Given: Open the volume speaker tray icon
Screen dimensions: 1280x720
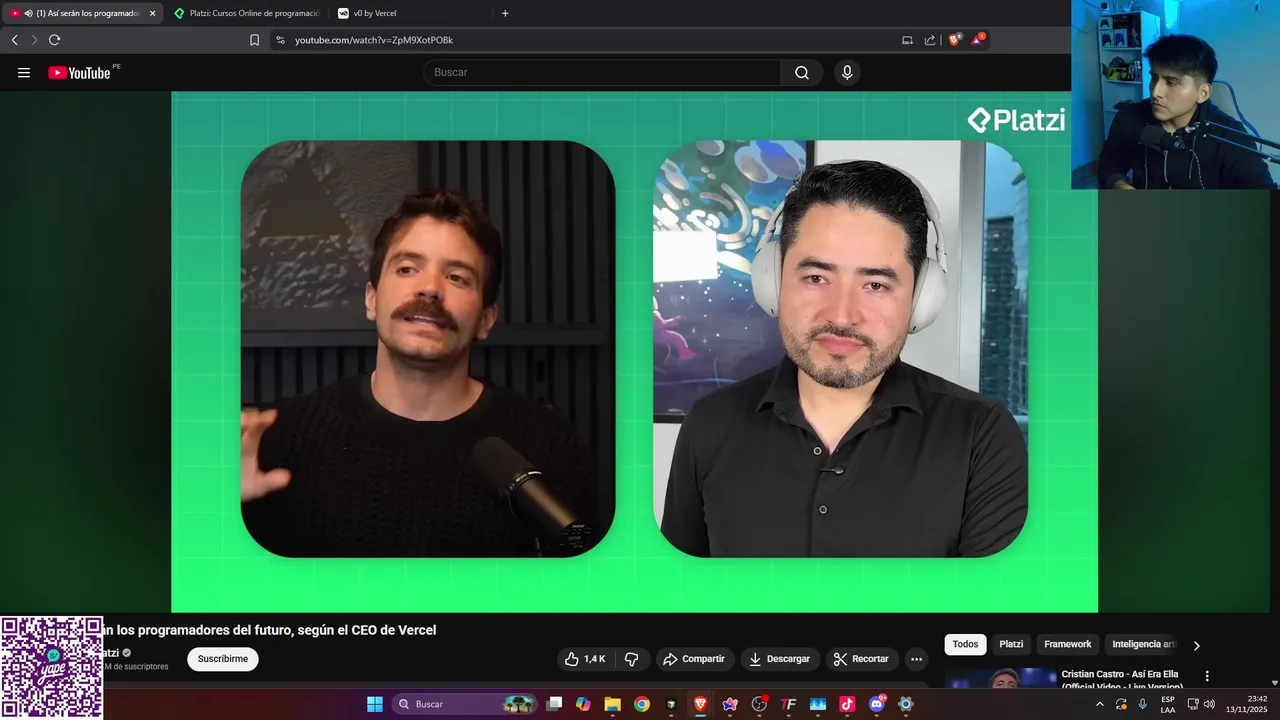Looking at the screenshot, I should (x=1209, y=704).
